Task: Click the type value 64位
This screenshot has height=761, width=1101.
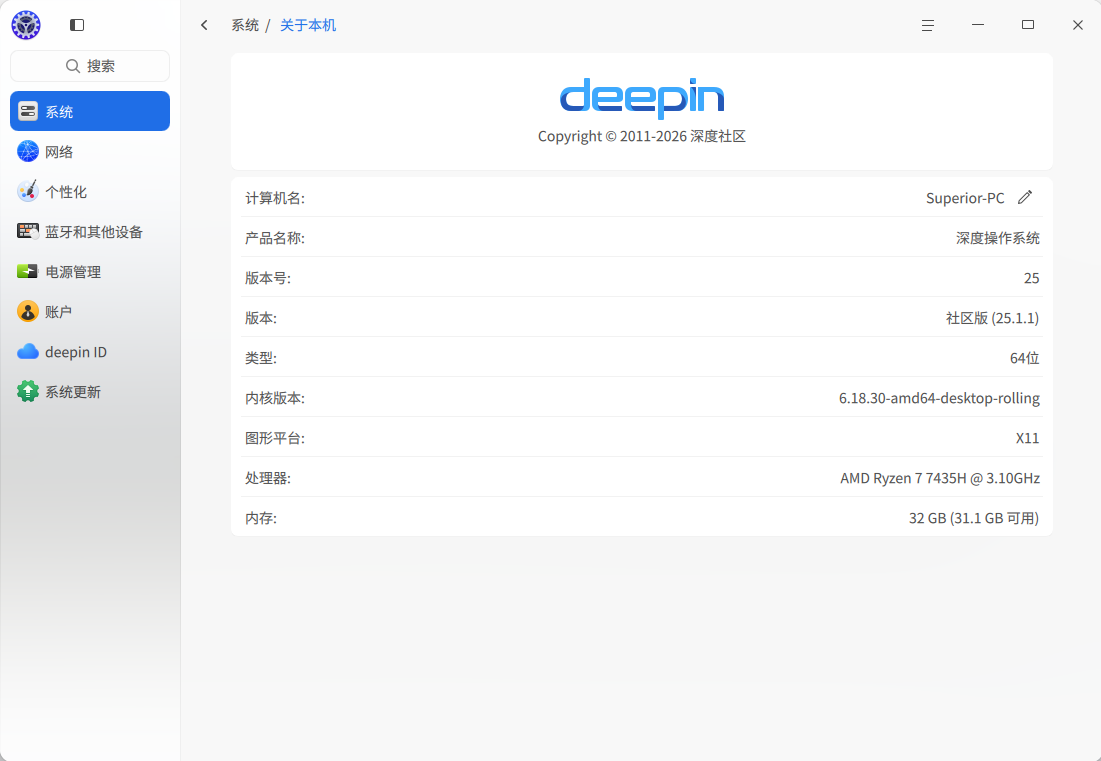Action: [x=1024, y=358]
